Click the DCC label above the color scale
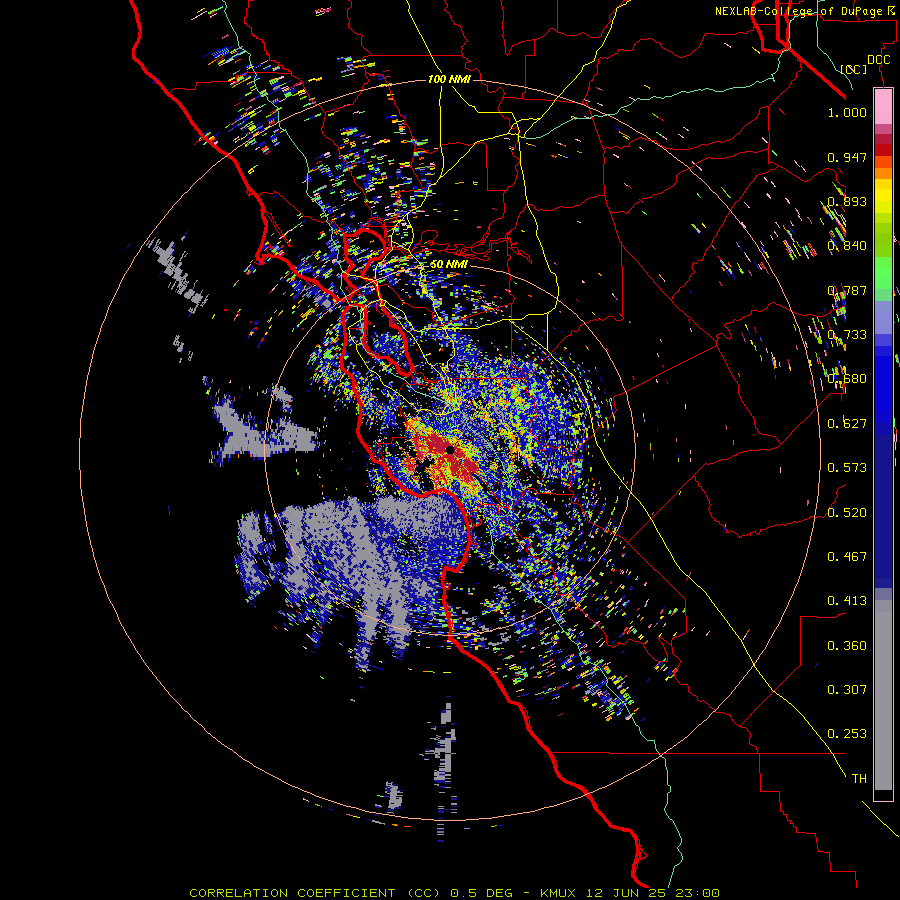The image size is (900, 900). coord(878,60)
